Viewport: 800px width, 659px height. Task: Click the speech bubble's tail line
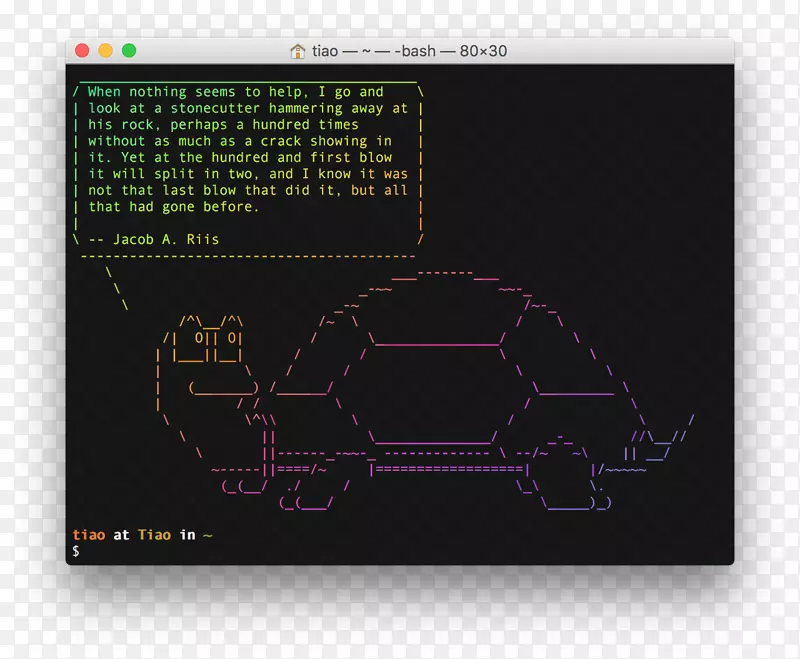click(118, 290)
